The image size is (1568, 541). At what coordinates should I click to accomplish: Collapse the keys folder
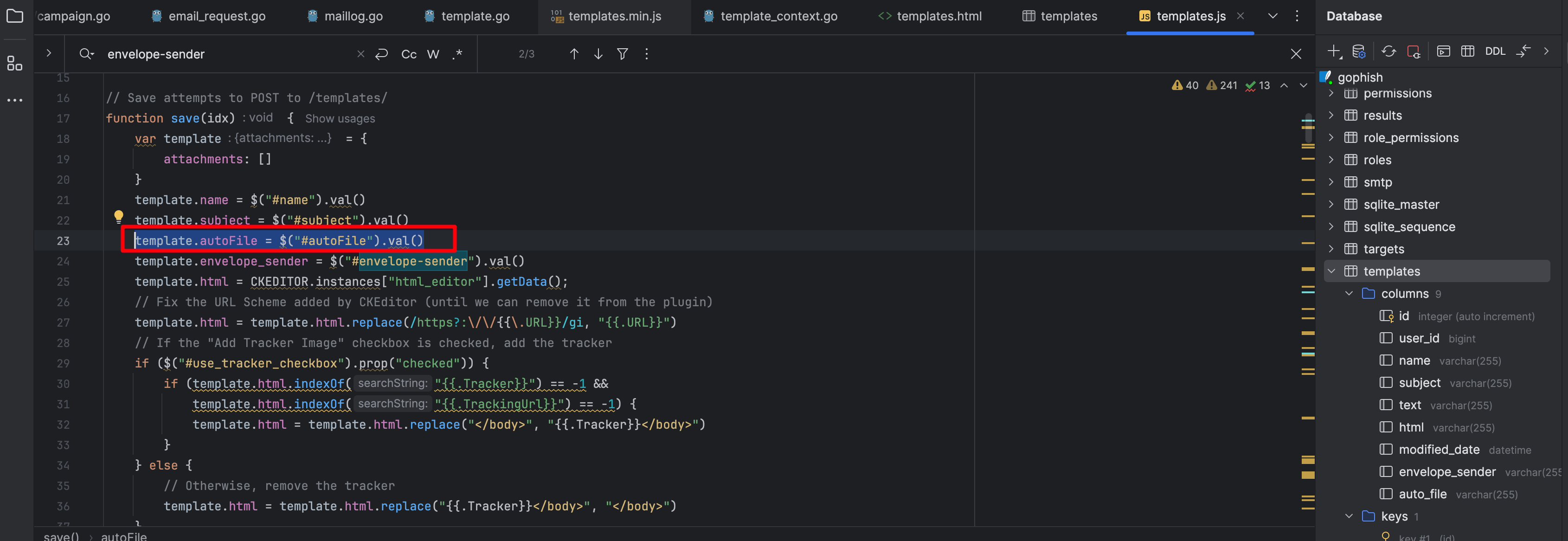1349,517
